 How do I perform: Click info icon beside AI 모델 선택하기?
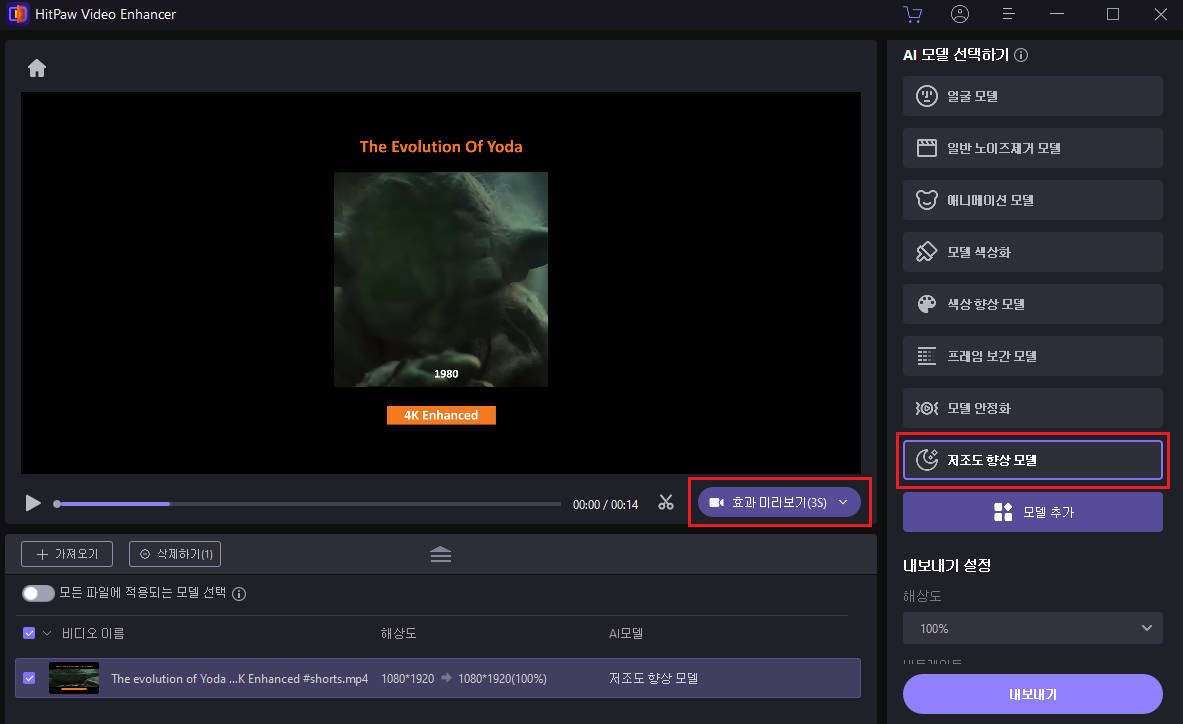coord(1021,56)
